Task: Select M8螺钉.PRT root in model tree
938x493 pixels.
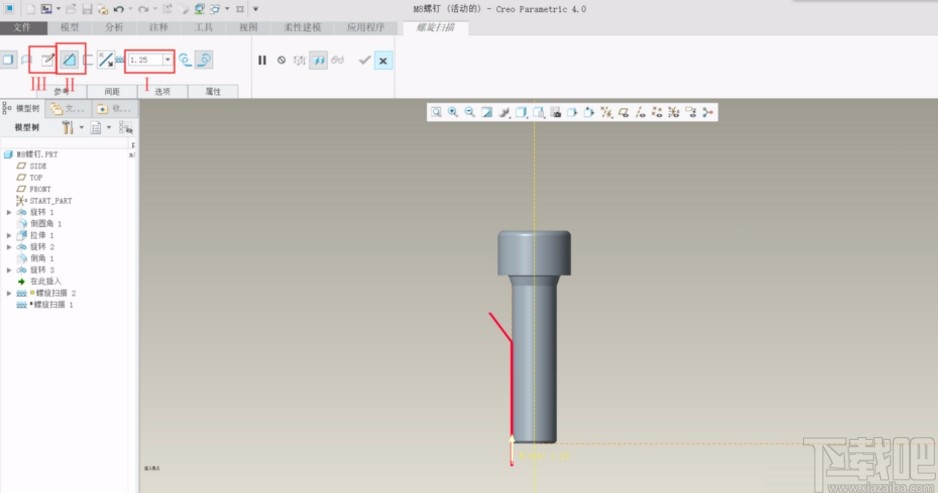Action: click(37, 154)
